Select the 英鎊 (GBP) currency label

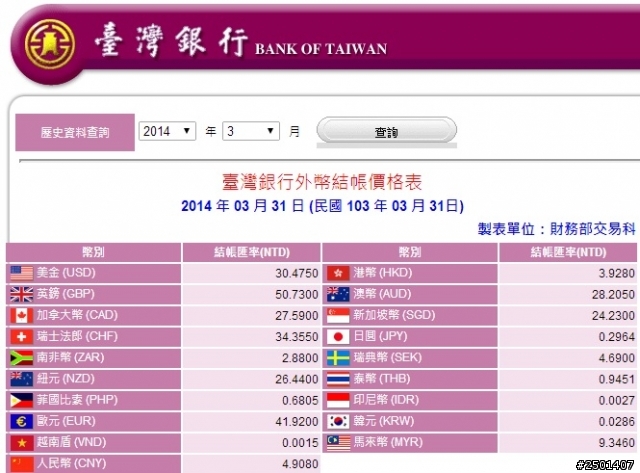click(x=66, y=294)
